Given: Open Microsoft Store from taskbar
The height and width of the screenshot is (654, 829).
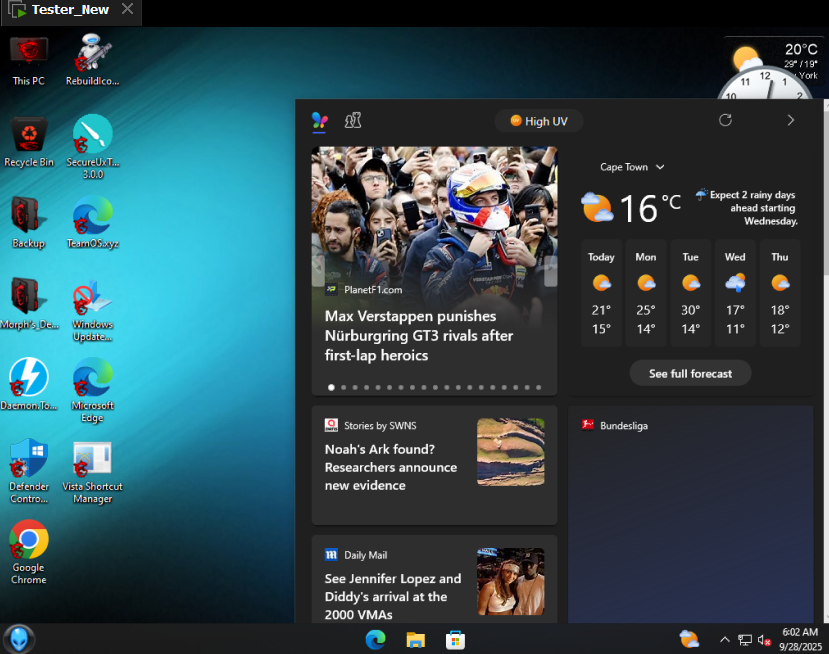Looking at the screenshot, I should [x=455, y=640].
